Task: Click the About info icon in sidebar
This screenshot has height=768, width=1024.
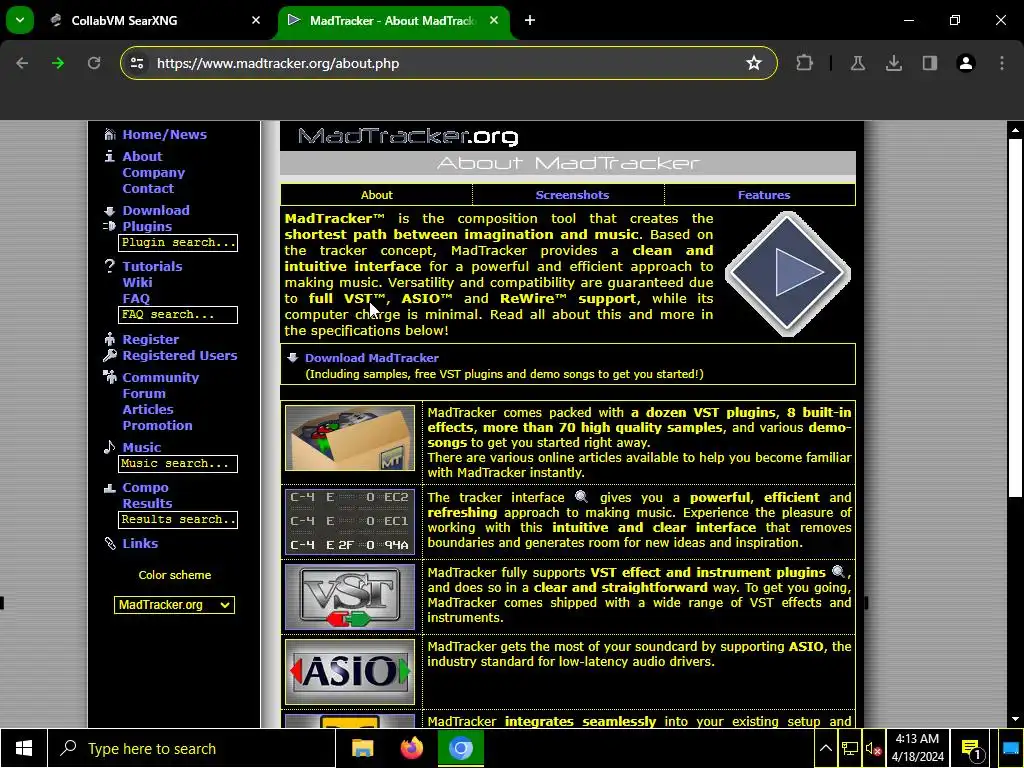Action: click(x=109, y=156)
